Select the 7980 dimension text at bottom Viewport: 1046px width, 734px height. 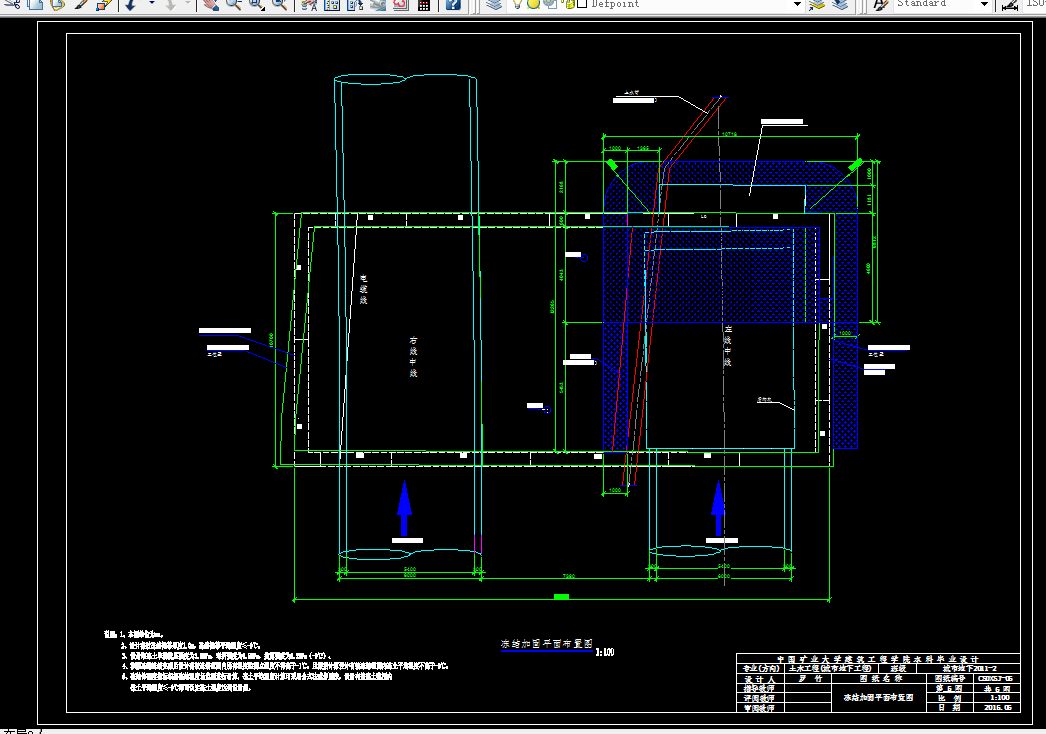coord(568,576)
